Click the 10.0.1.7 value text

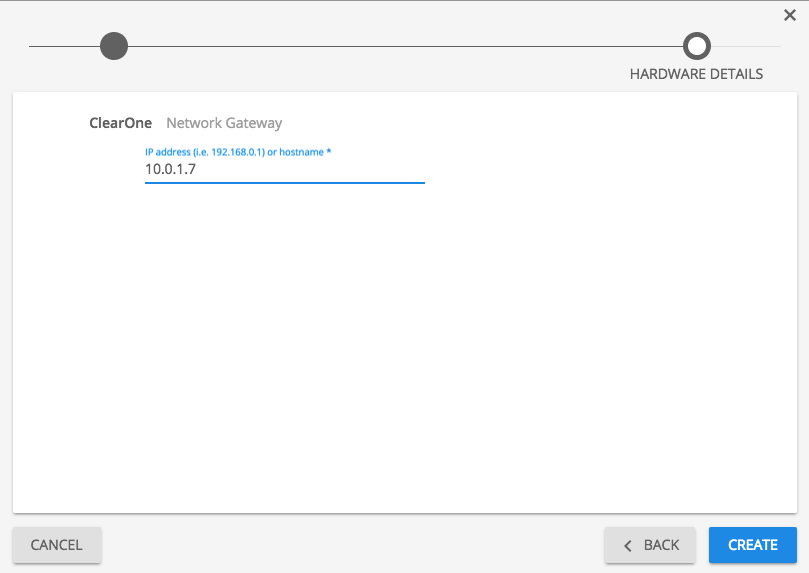170,170
